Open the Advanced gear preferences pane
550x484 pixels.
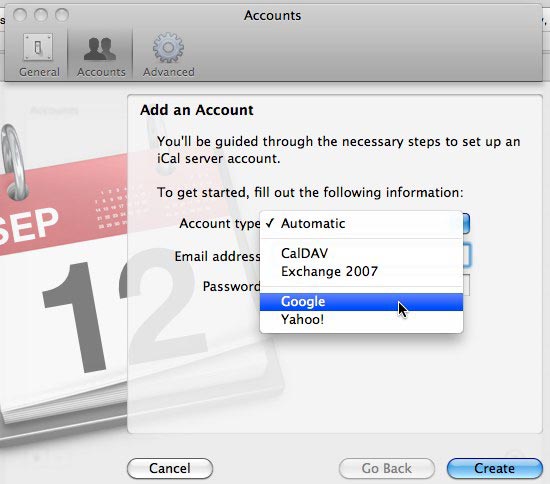tap(169, 55)
